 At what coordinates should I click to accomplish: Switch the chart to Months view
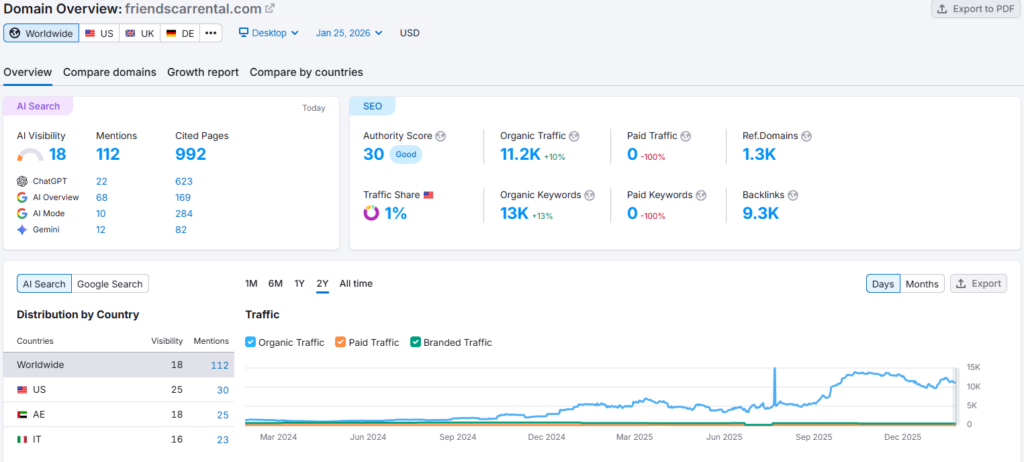[921, 284]
